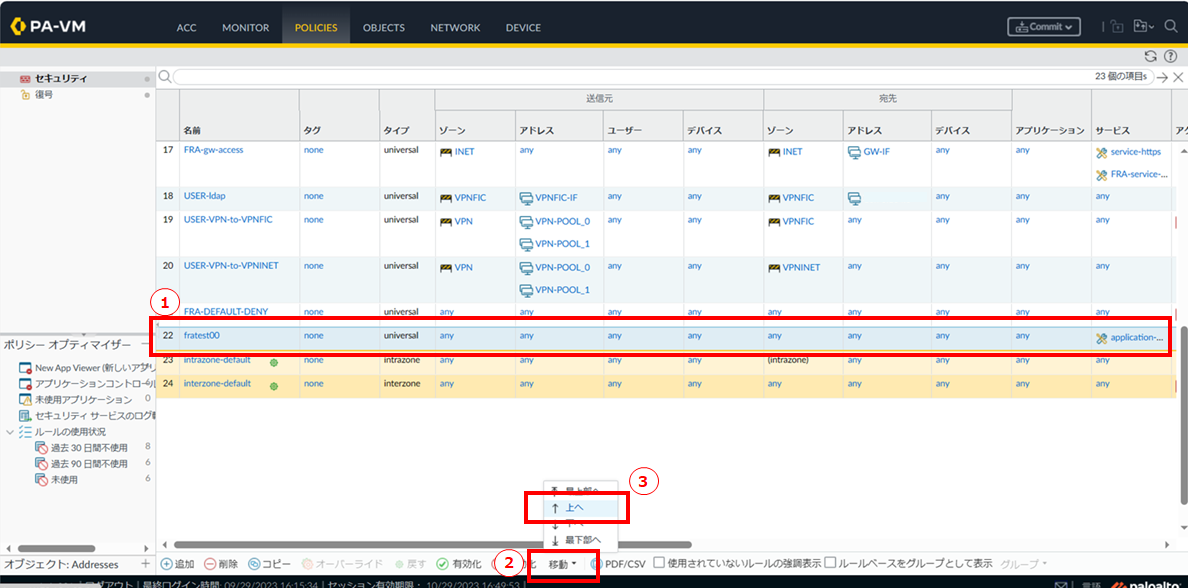Image resolution: width=1188 pixels, height=588 pixels.
Task: Click the search magnifier in top bar
Action: tap(1170, 27)
